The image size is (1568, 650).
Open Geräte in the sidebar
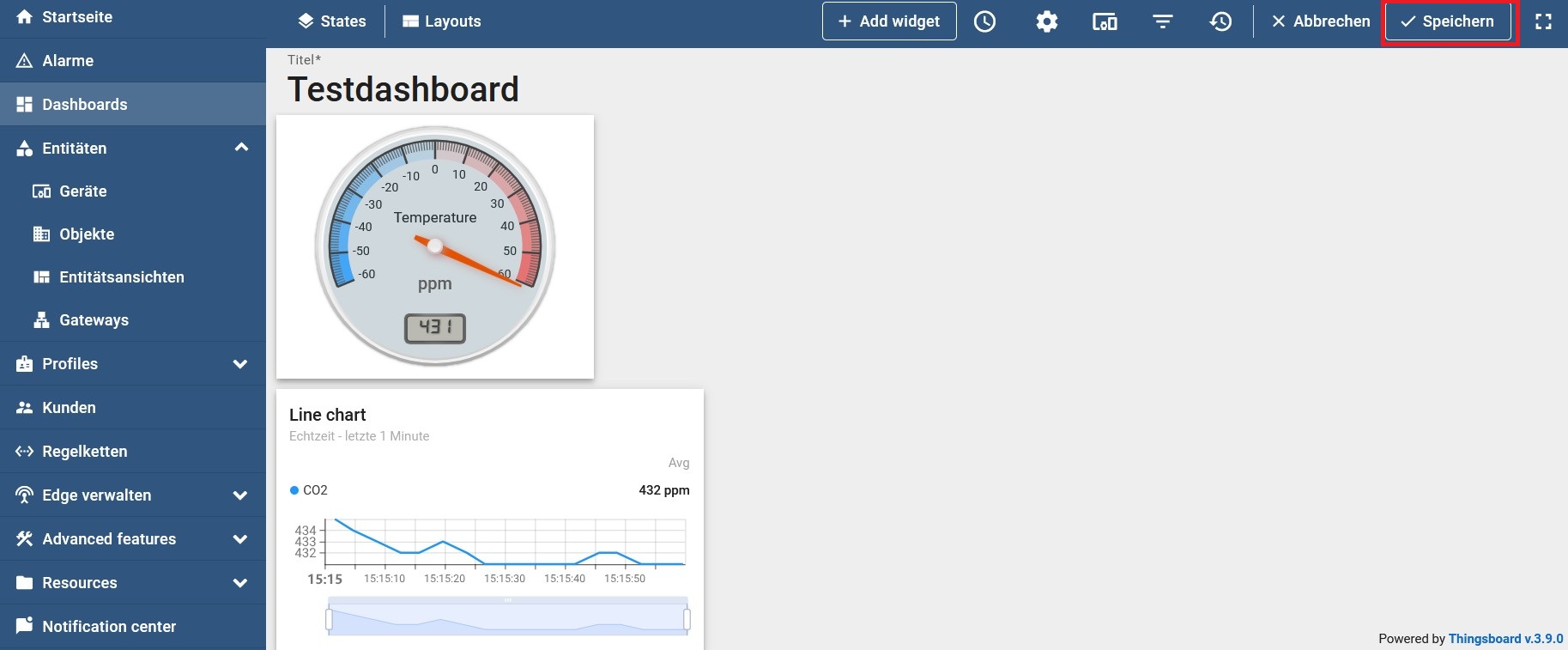pos(82,191)
